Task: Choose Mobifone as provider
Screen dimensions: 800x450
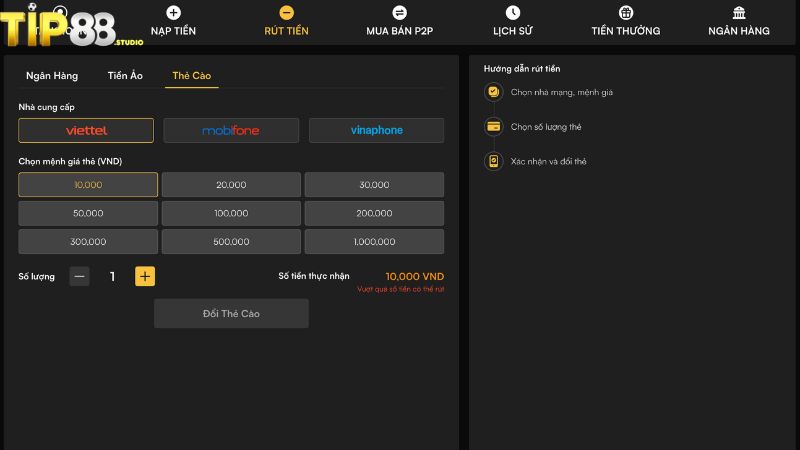Action: (231, 130)
